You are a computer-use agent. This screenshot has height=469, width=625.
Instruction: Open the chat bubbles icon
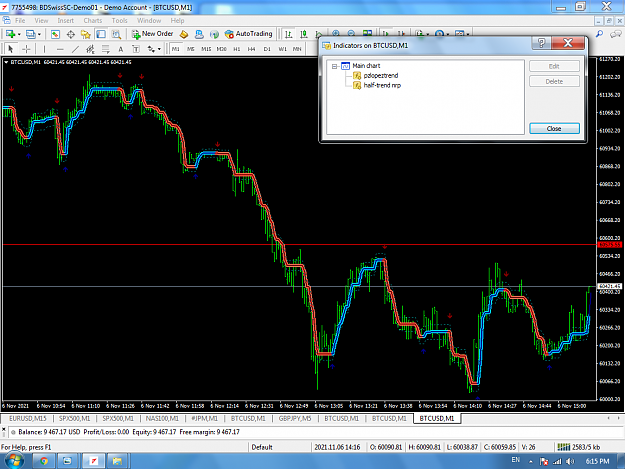pos(616,34)
